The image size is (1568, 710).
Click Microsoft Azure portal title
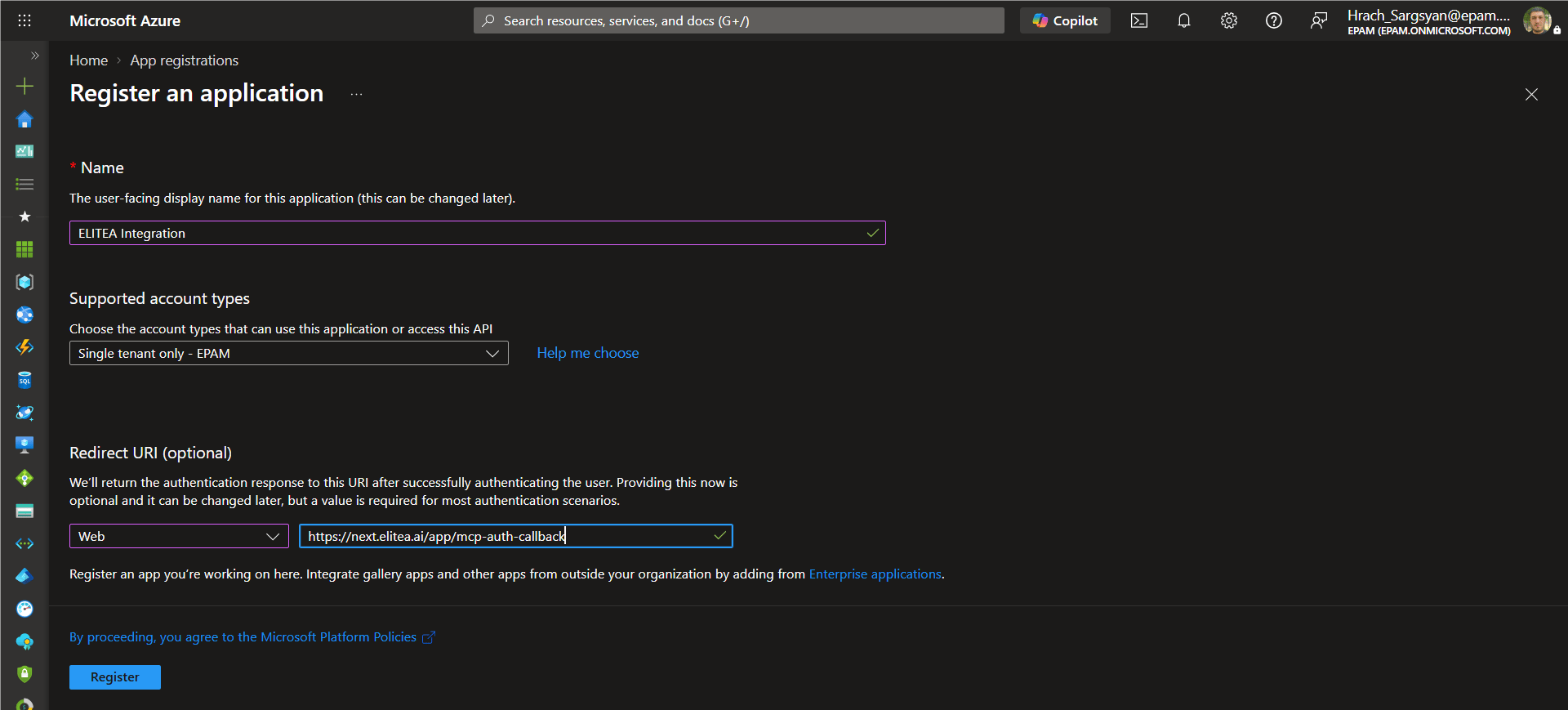point(125,20)
